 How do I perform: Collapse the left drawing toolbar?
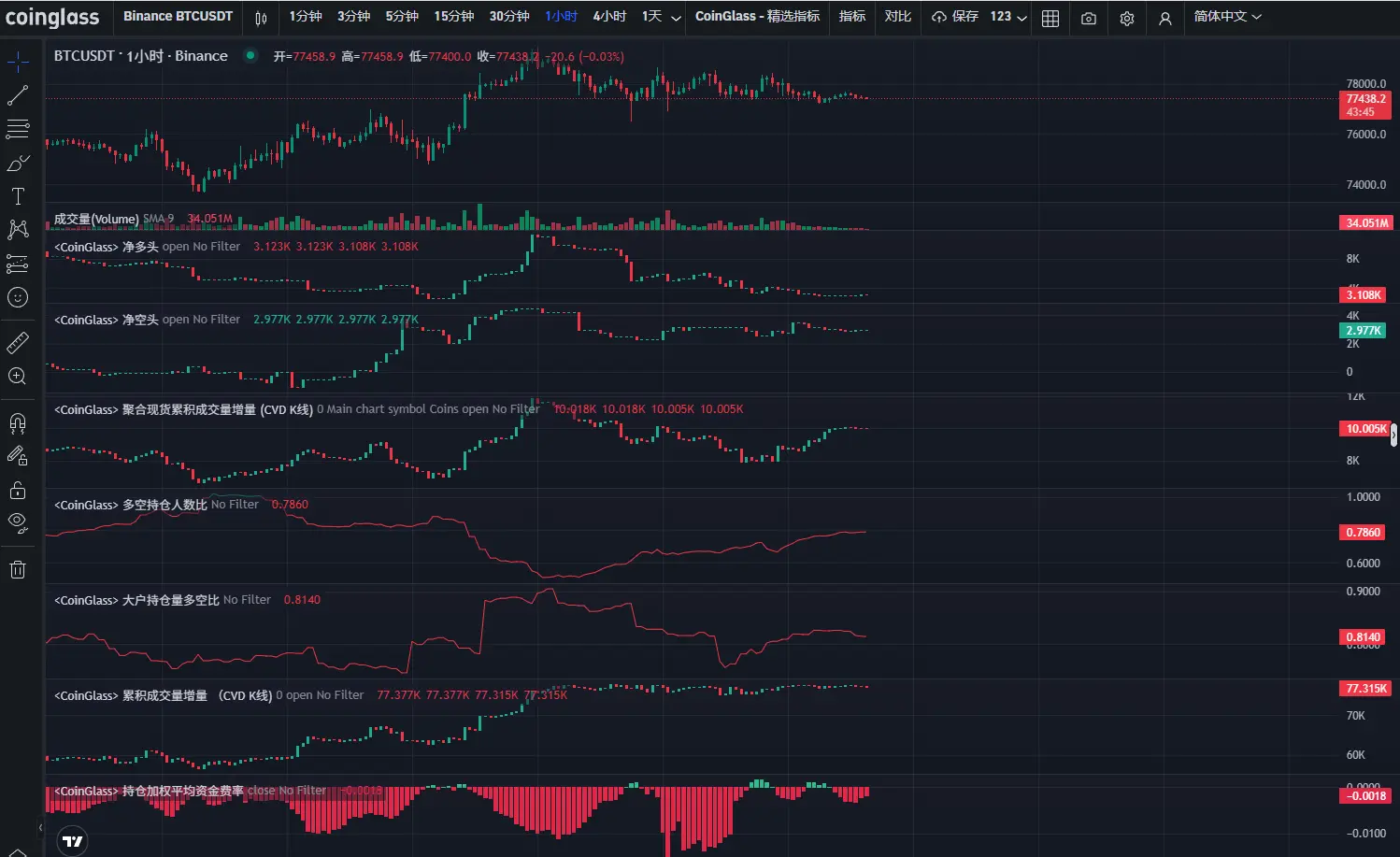point(40,827)
